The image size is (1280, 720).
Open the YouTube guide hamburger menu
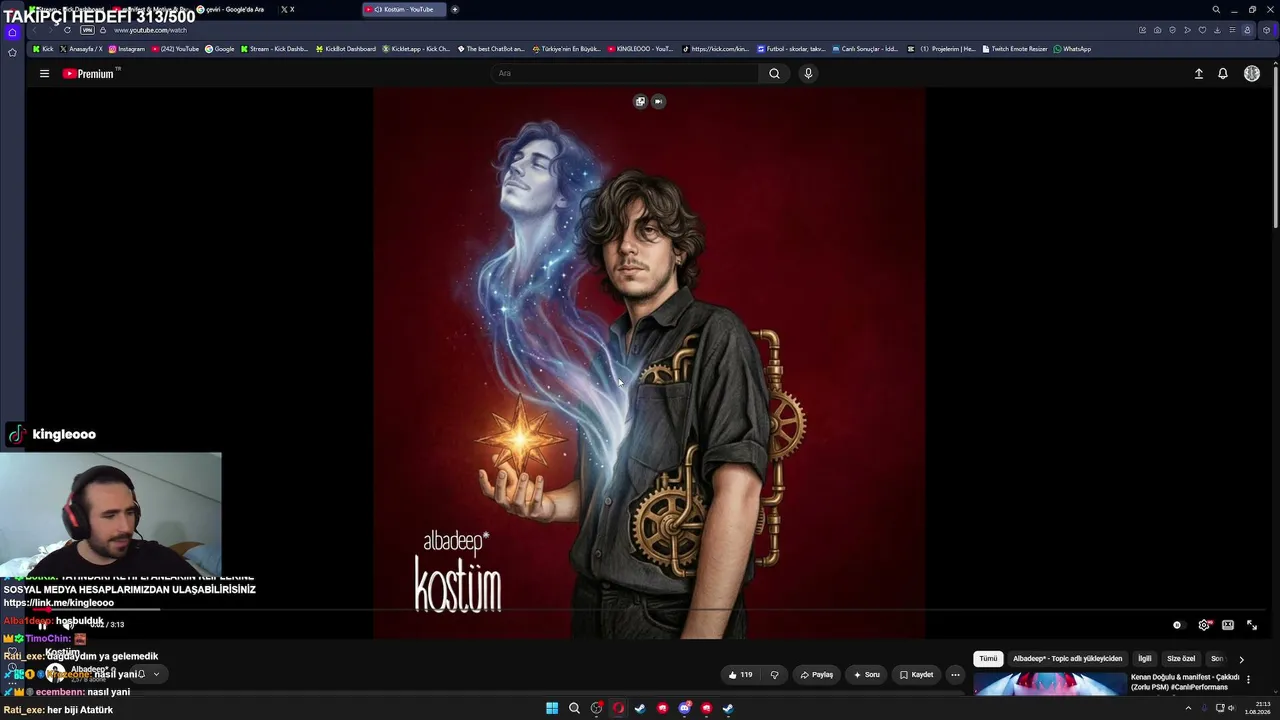pos(44,73)
